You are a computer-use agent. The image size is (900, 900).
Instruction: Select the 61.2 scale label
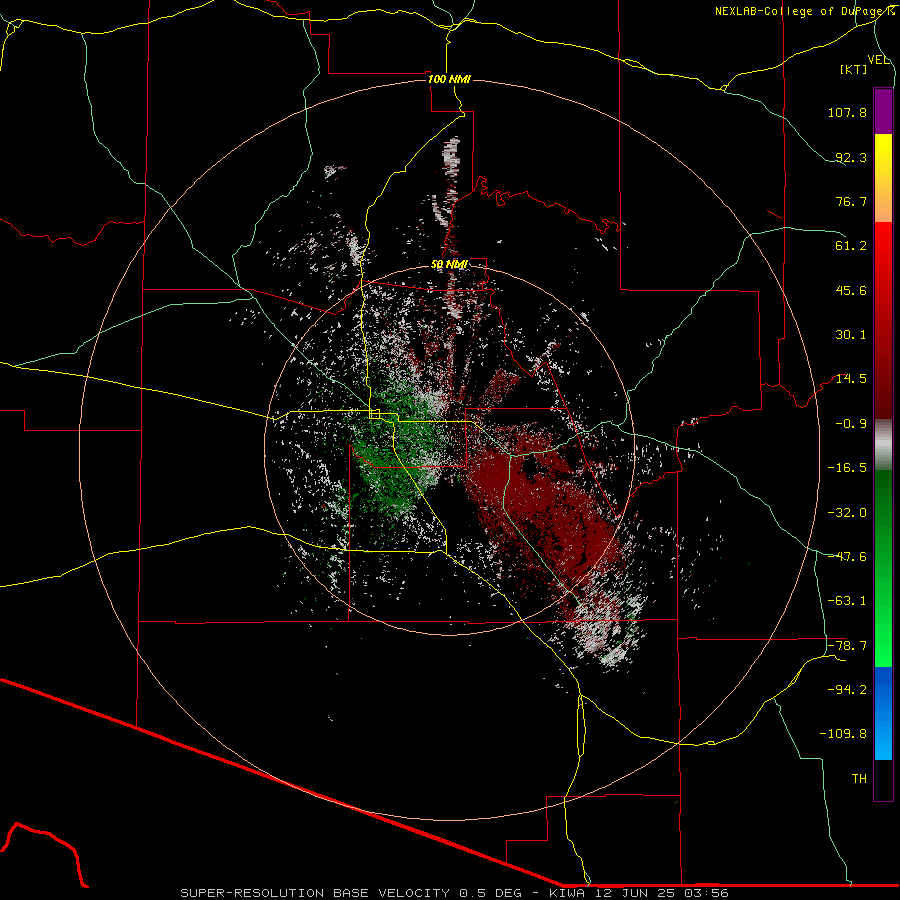851,246
